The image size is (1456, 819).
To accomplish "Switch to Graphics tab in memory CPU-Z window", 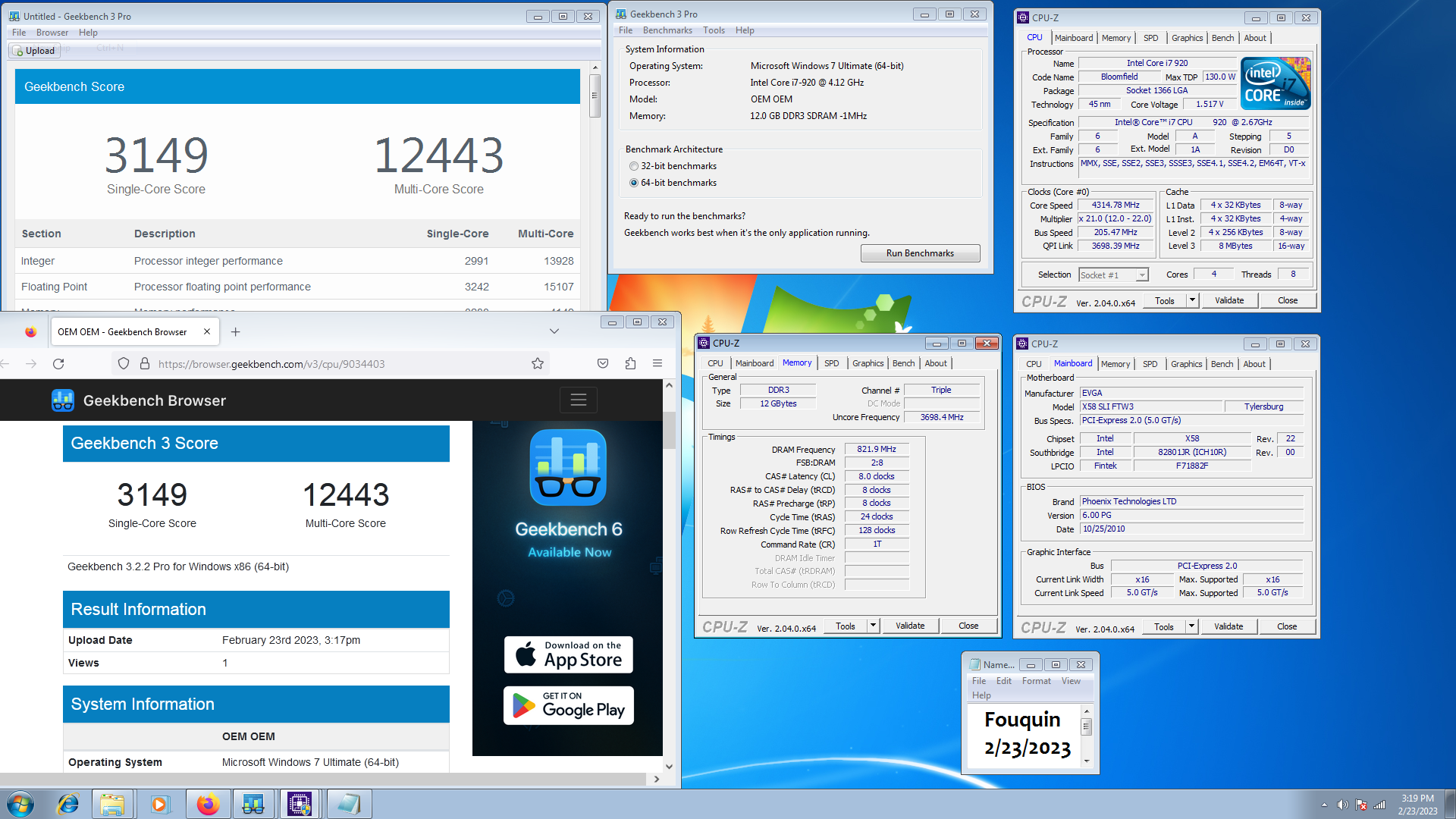I will [x=868, y=363].
